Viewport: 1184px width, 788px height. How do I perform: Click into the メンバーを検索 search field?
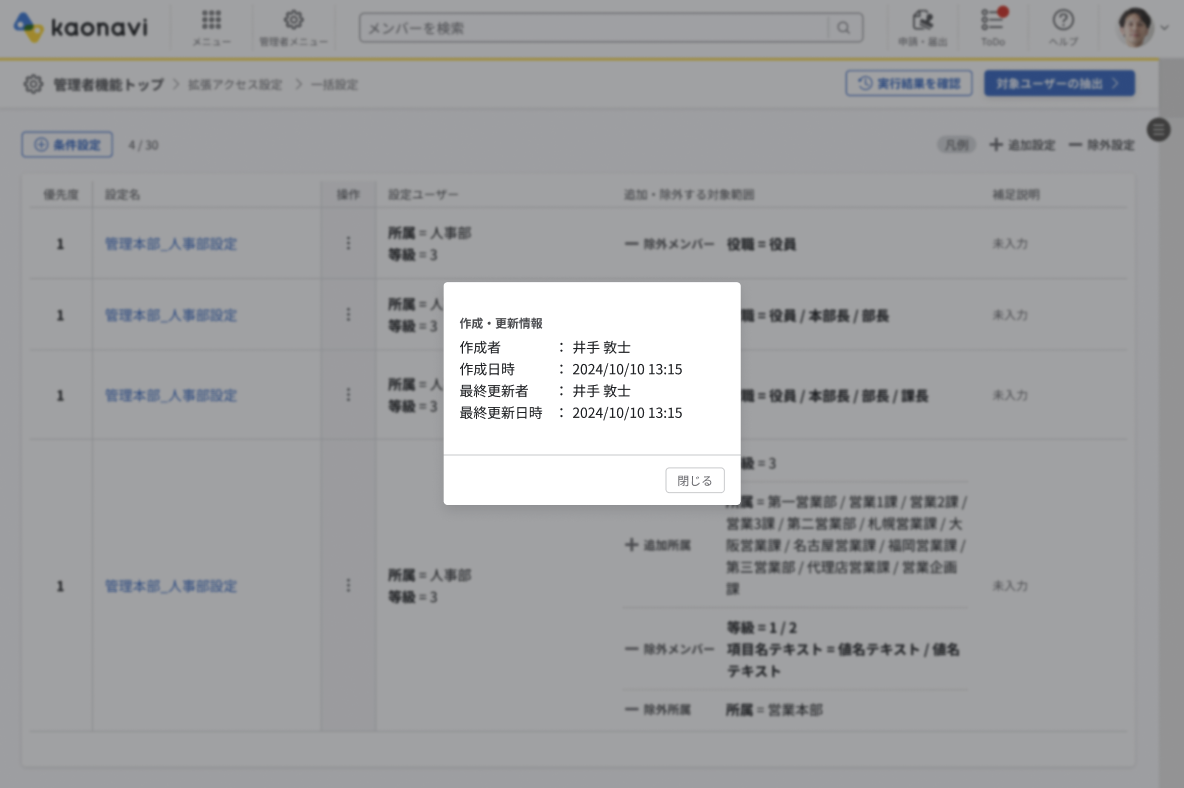click(x=595, y=28)
